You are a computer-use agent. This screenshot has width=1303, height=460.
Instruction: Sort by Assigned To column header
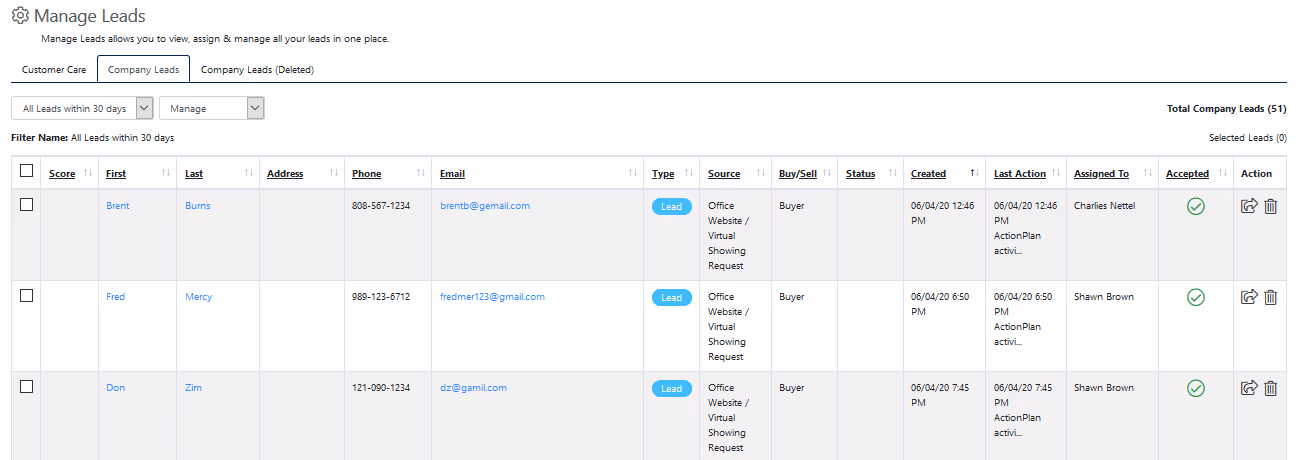pyautogui.click(x=1101, y=174)
